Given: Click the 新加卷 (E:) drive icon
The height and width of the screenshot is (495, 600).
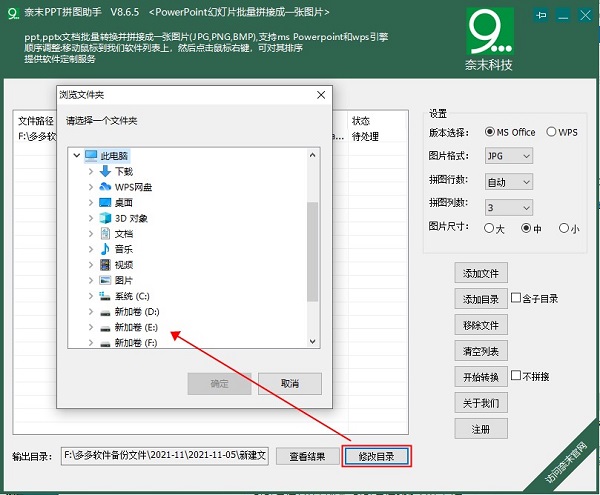Looking at the screenshot, I should tap(105, 328).
